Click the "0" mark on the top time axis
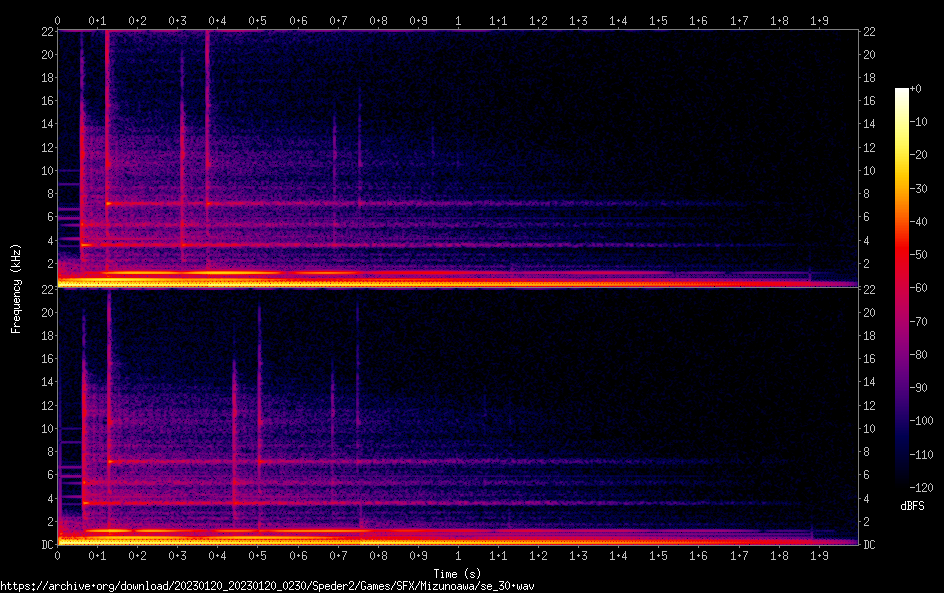 coord(58,20)
